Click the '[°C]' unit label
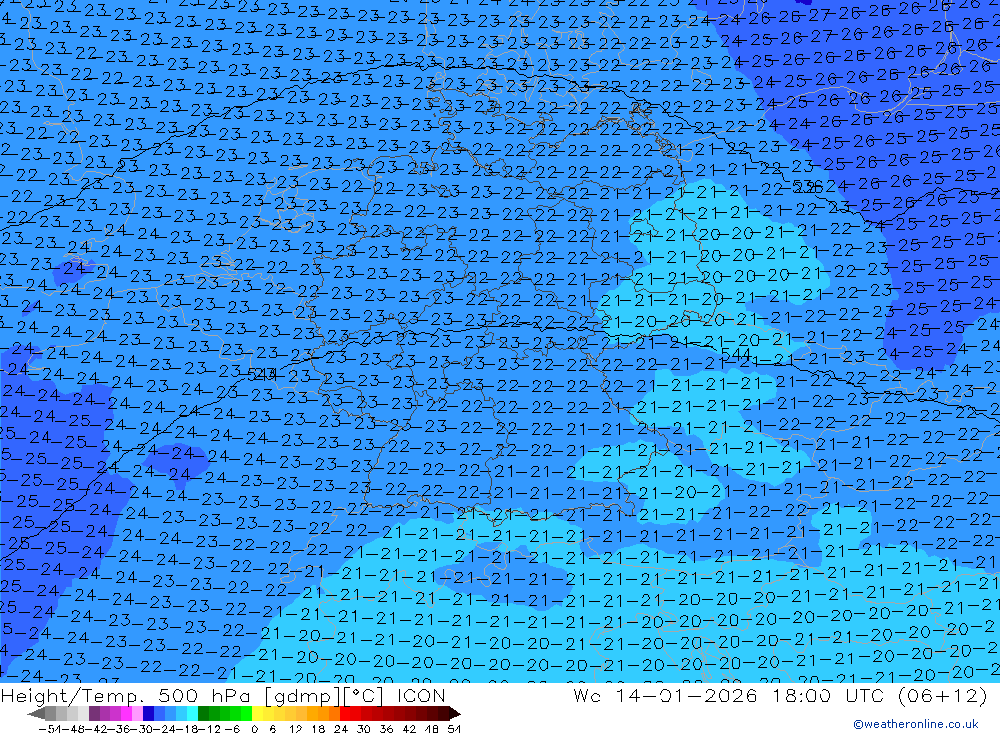Screen dimensions: 1000x733 point(364,696)
